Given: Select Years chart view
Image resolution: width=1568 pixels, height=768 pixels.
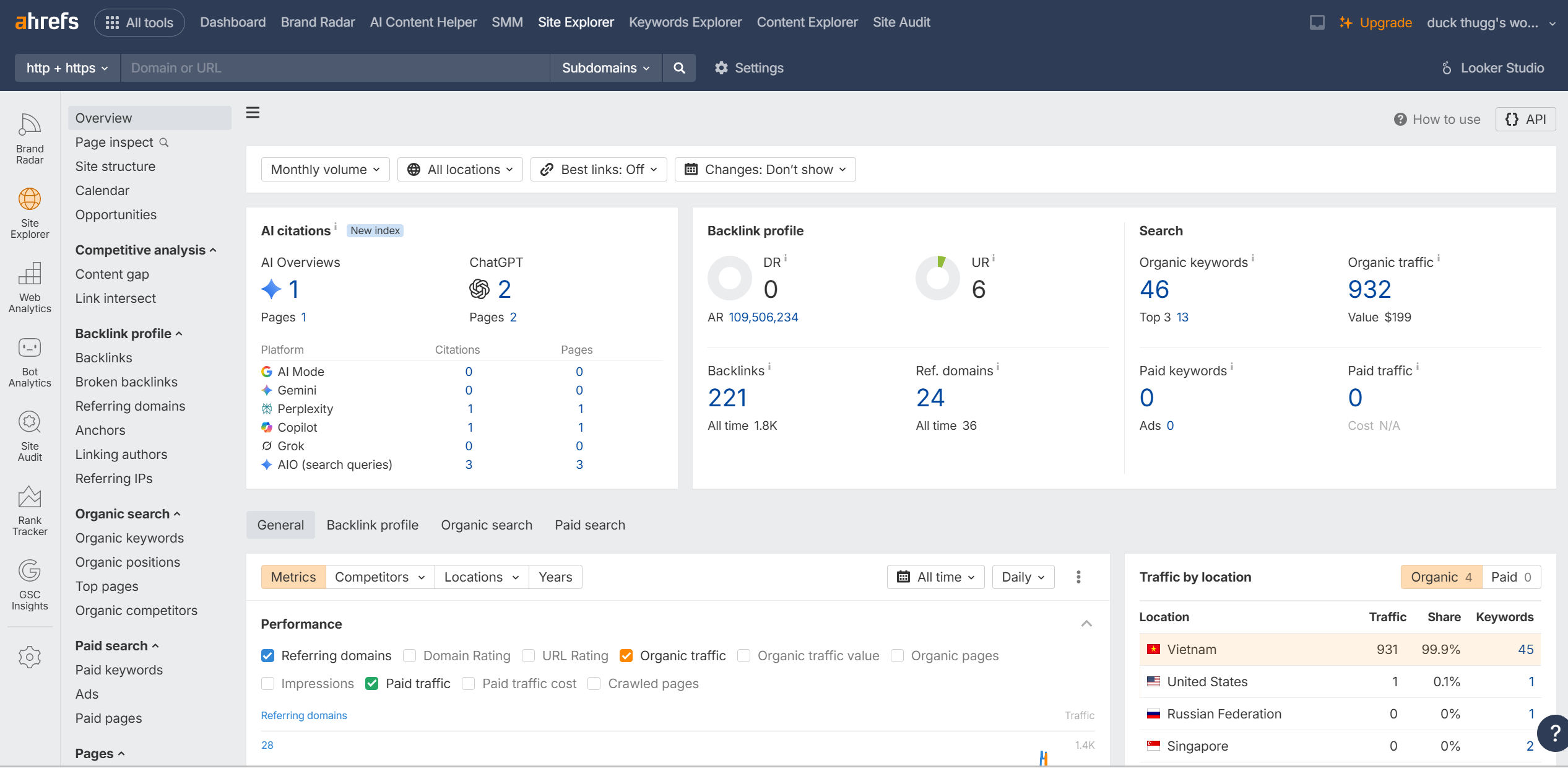Looking at the screenshot, I should (x=555, y=577).
